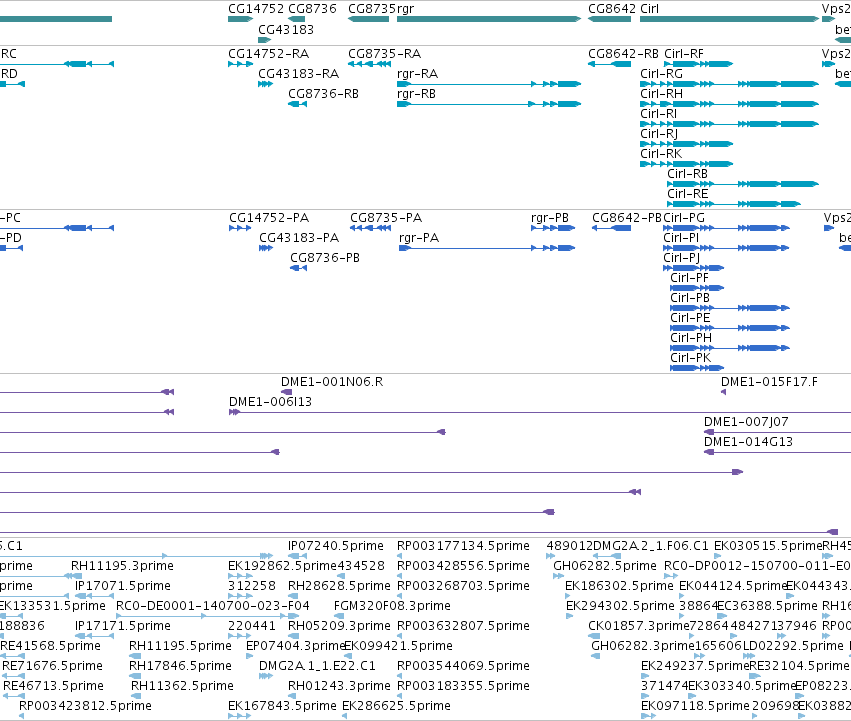Image resolution: width=851 pixels, height=721 pixels.
Task: Open the CG43183 gene label
Action: [x=286, y=29]
